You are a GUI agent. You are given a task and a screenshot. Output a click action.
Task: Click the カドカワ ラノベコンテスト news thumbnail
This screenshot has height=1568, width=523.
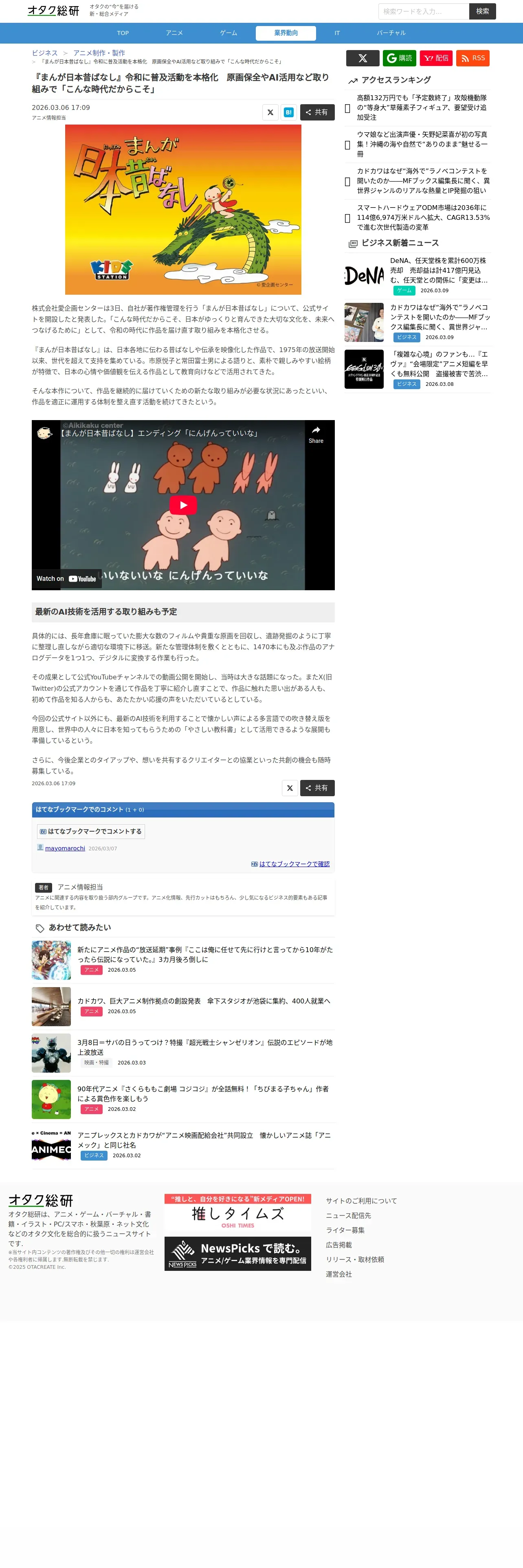[x=364, y=323]
